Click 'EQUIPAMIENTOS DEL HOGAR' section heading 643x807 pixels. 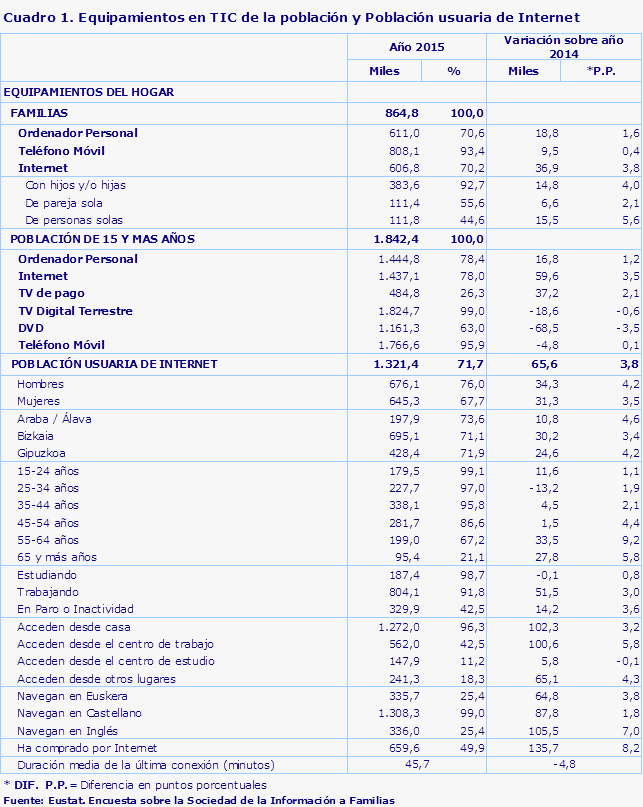89,92
